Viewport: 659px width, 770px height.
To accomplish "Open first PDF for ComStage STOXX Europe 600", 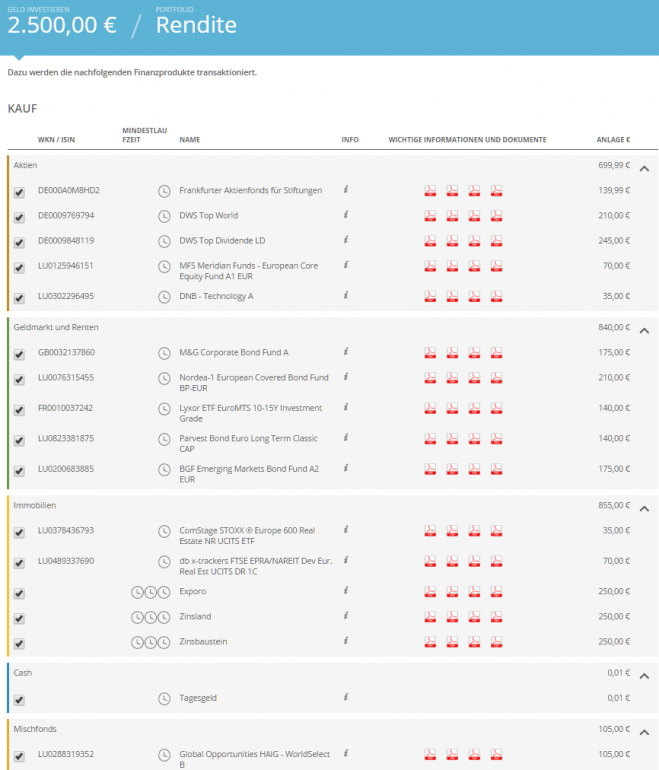I will click(x=430, y=530).
